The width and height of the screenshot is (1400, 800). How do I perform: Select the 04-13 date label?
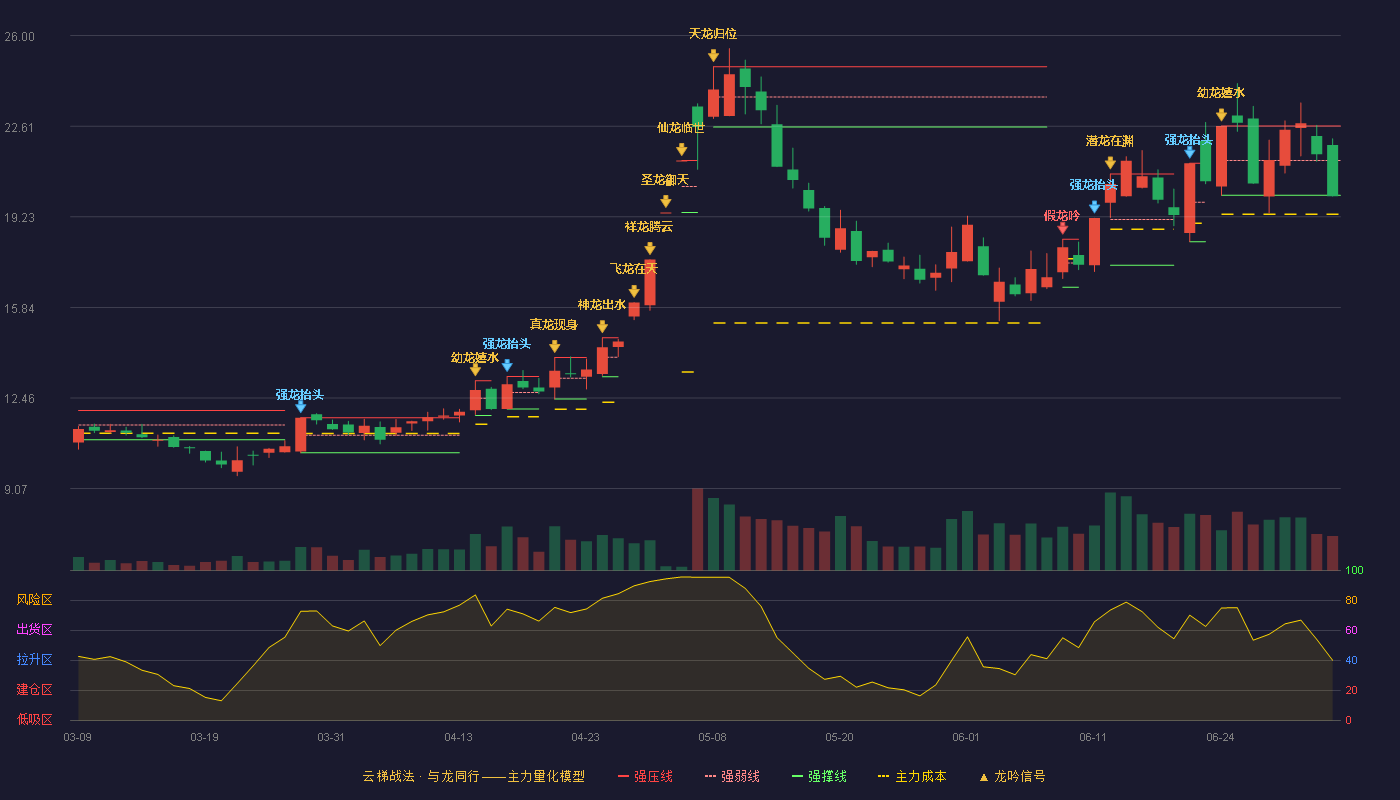tap(458, 737)
